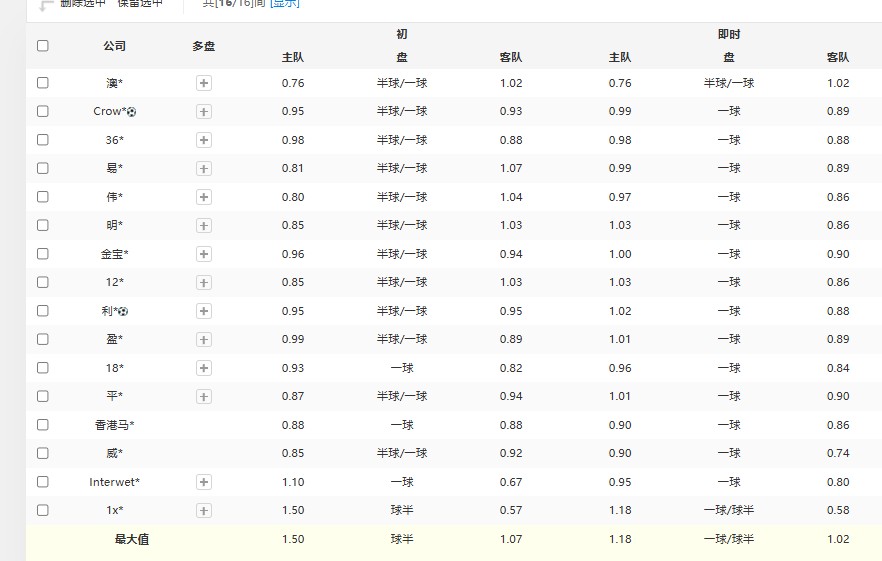
Task: Click the 保留选中 button at top
Action: pyautogui.click(x=140, y=4)
